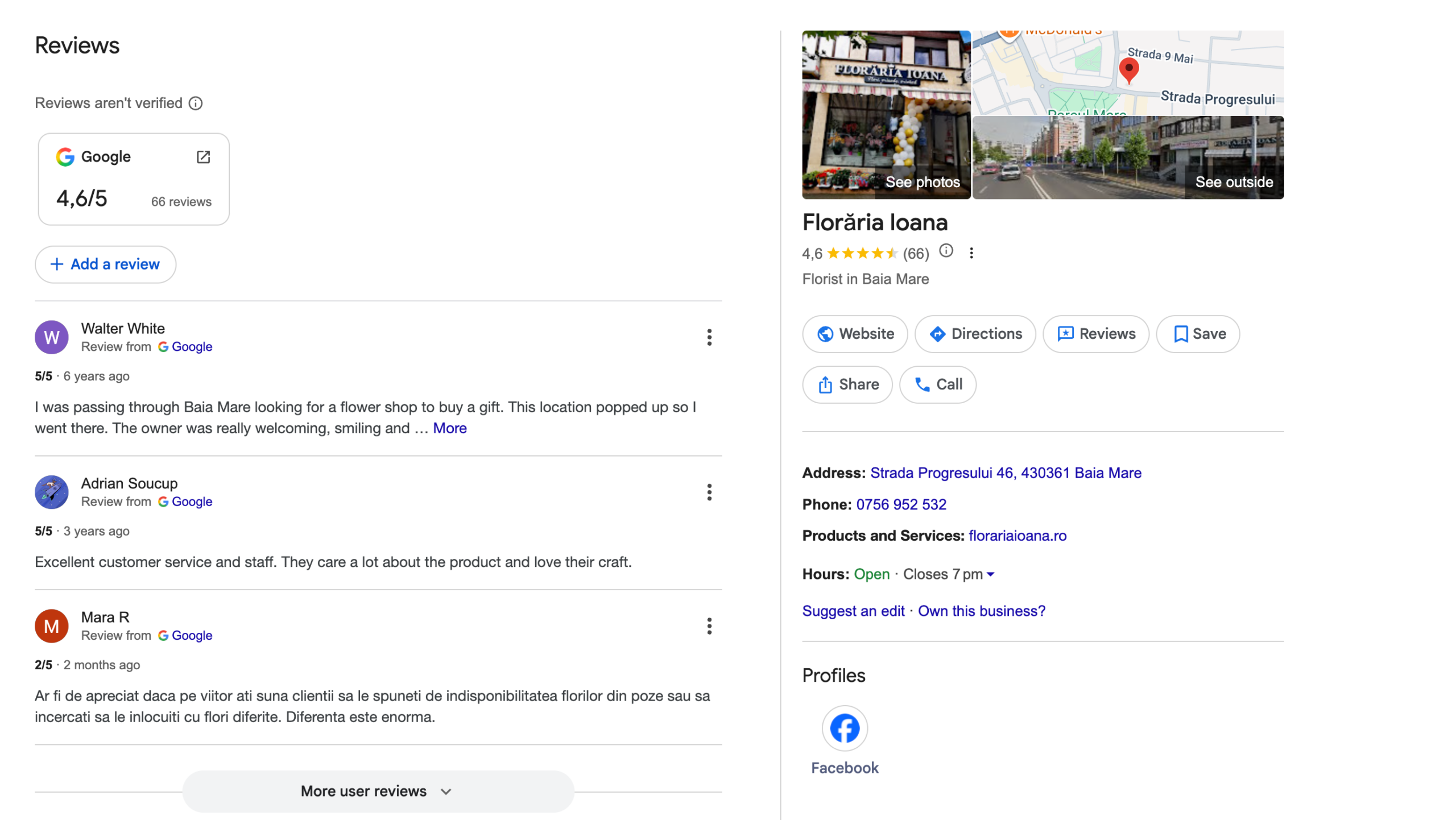Open the Facebook profile icon
The image size is (1456, 820).
(845, 728)
